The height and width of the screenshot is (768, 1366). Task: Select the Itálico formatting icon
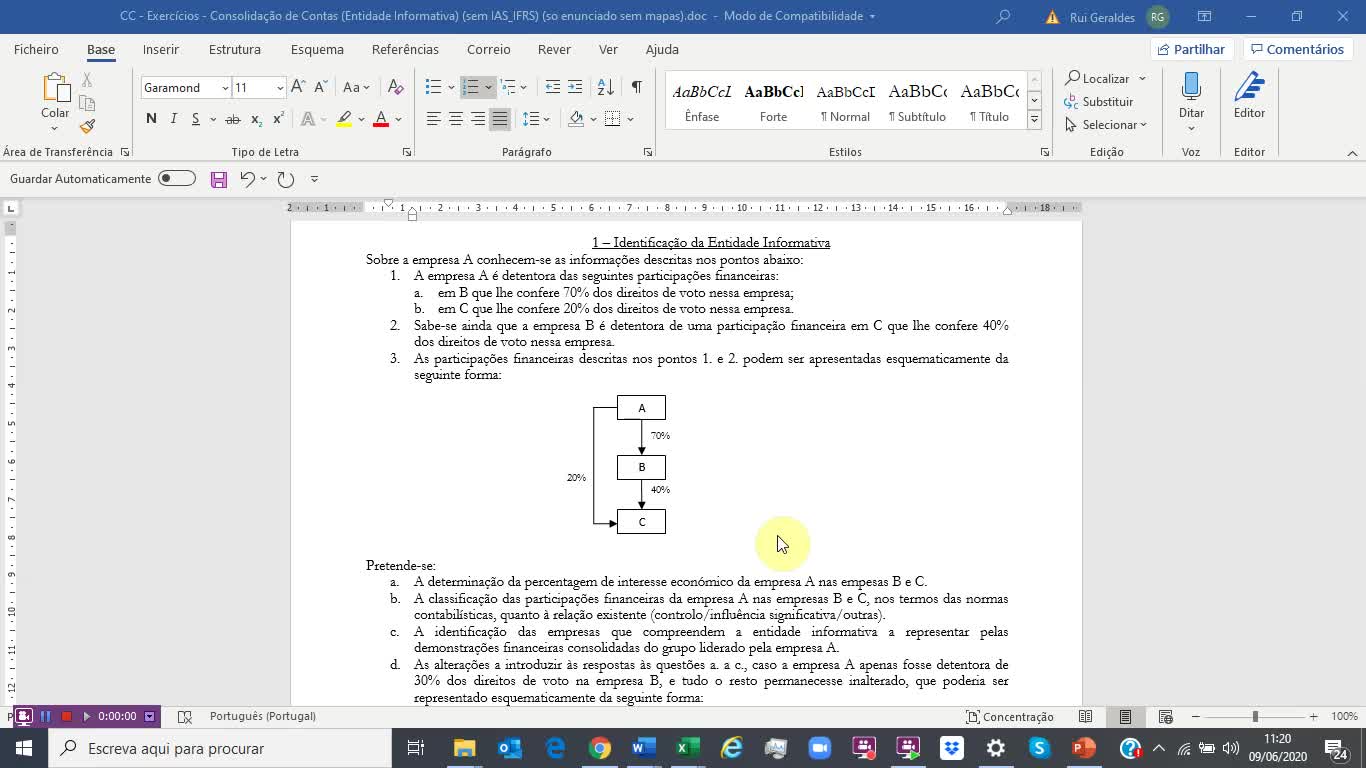point(172,118)
